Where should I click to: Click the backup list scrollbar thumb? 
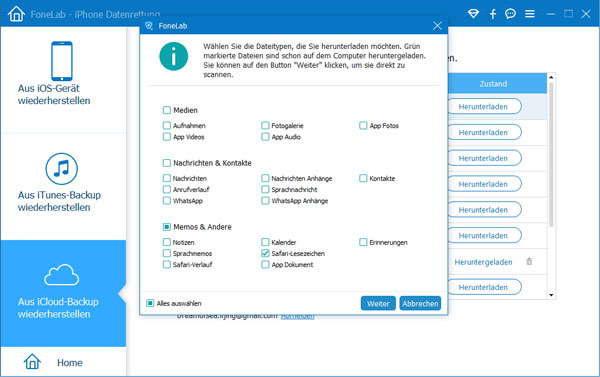pyautogui.click(x=551, y=155)
